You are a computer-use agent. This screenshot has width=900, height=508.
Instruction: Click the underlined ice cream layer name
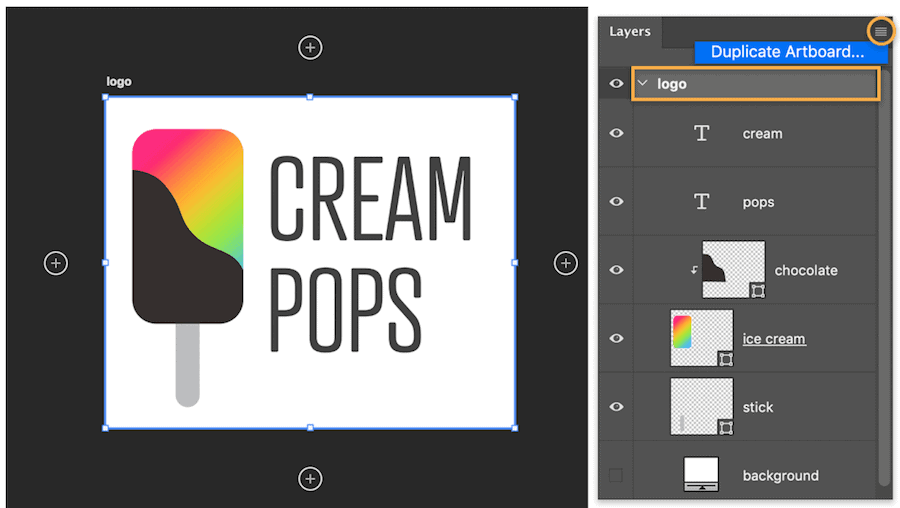[x=774, y=339]
